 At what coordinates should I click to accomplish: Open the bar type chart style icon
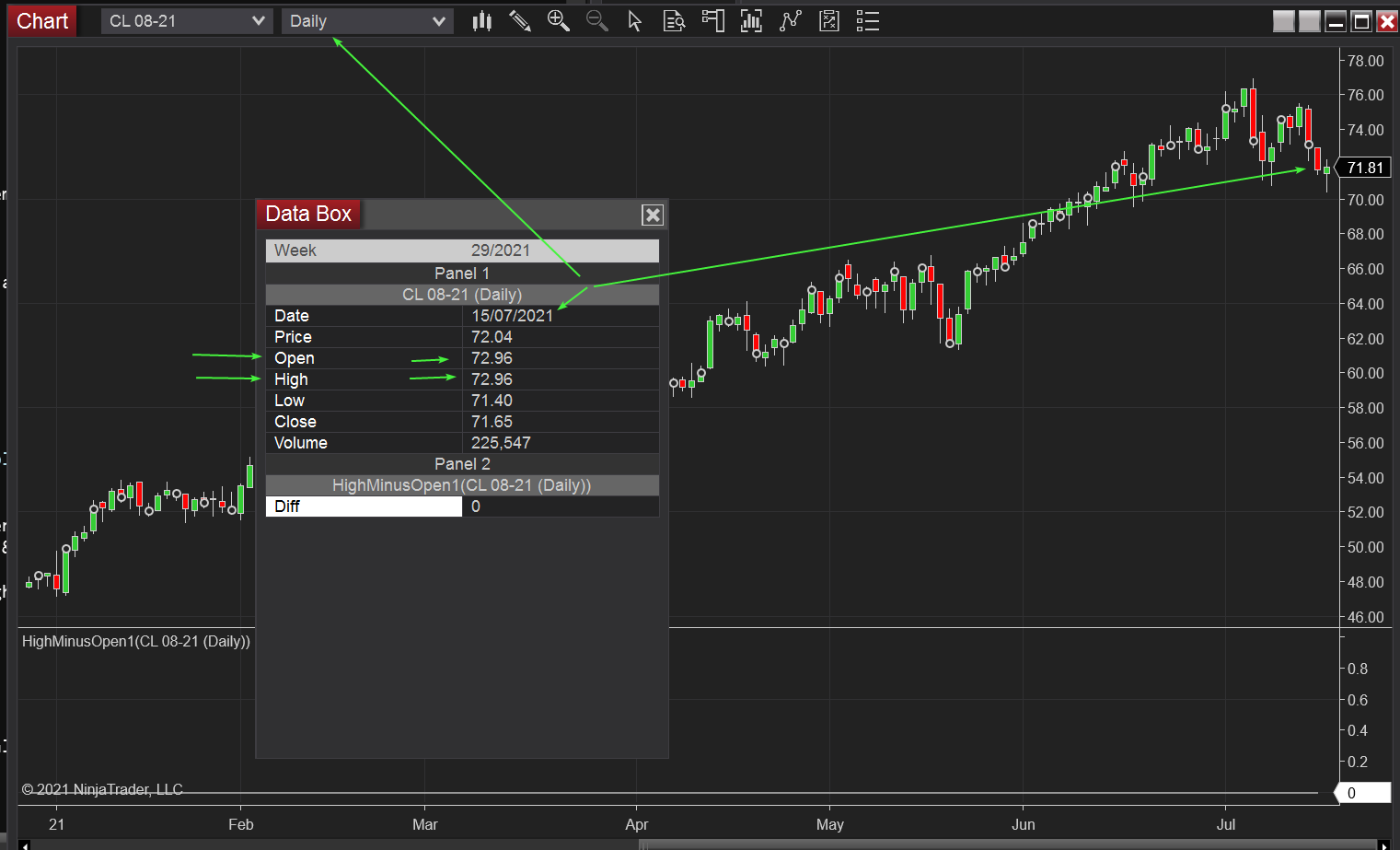482,21
